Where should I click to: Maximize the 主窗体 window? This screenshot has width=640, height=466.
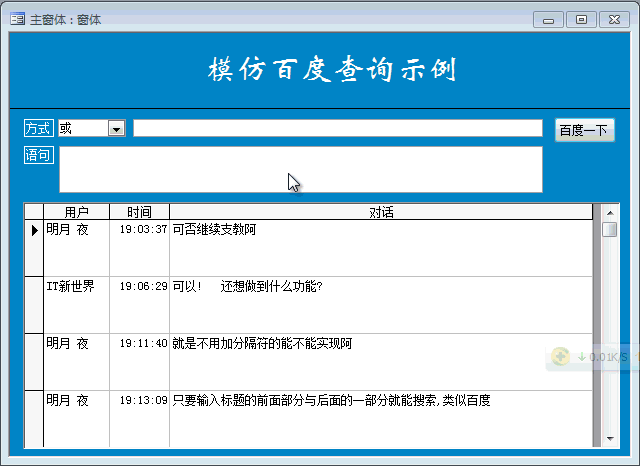(x=581, y=20)
